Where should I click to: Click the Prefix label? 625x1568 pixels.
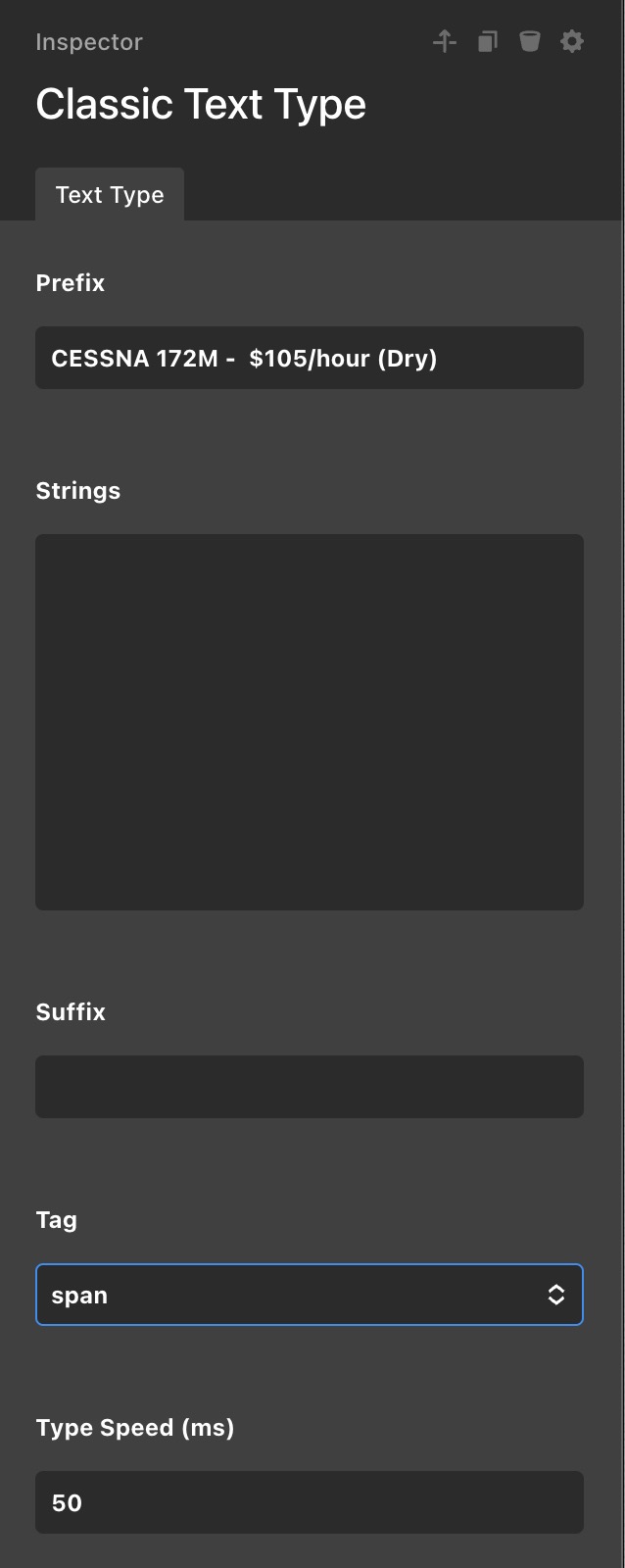(71, 283)
